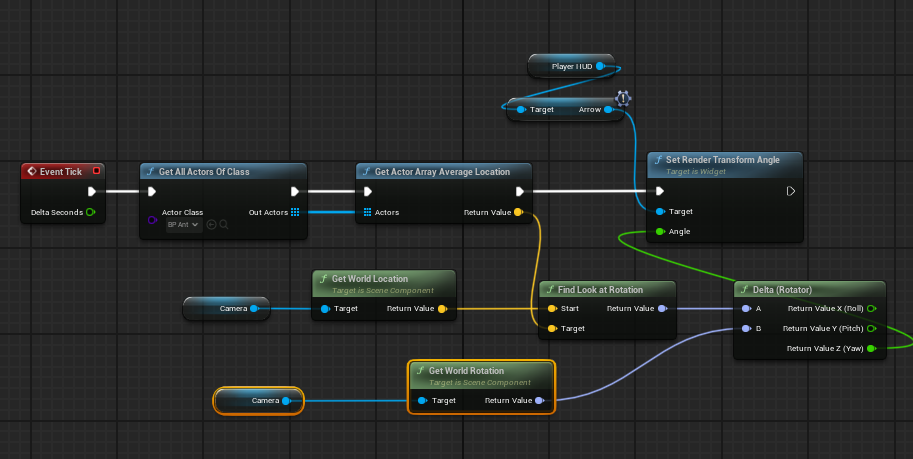Screen dimensions: 913x459
Task: Click Set Render Transform Angle exec output pin
Action: (790, 191)
